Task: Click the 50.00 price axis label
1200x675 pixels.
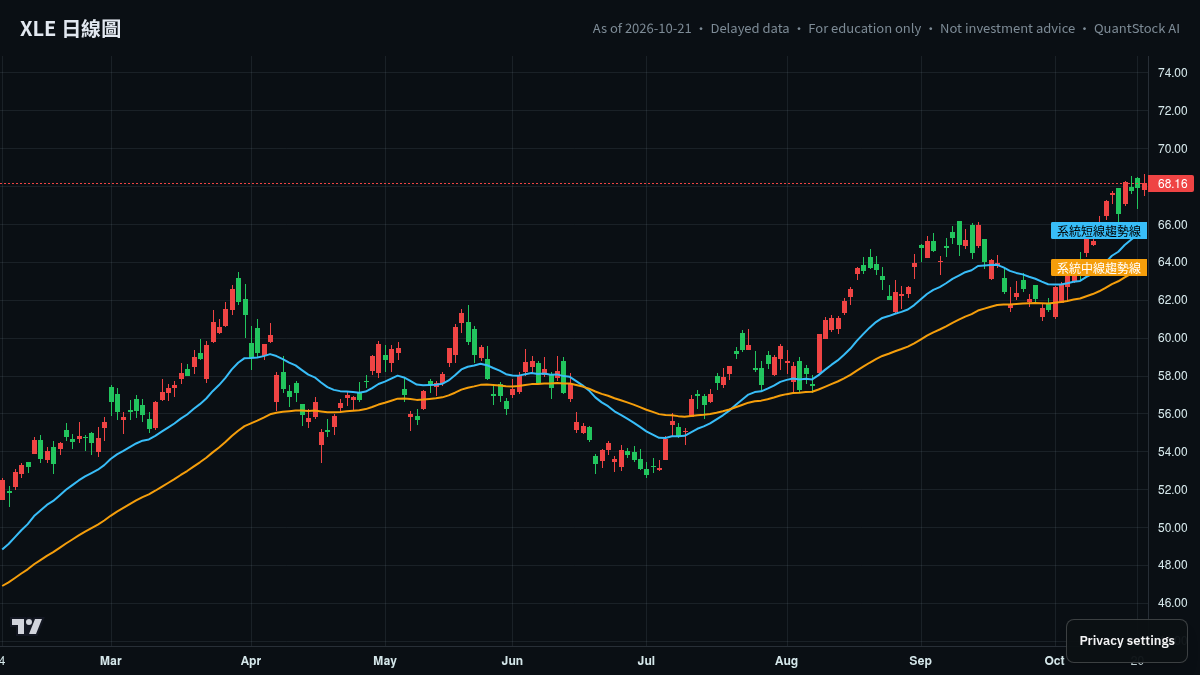Action: point(1173,528)
